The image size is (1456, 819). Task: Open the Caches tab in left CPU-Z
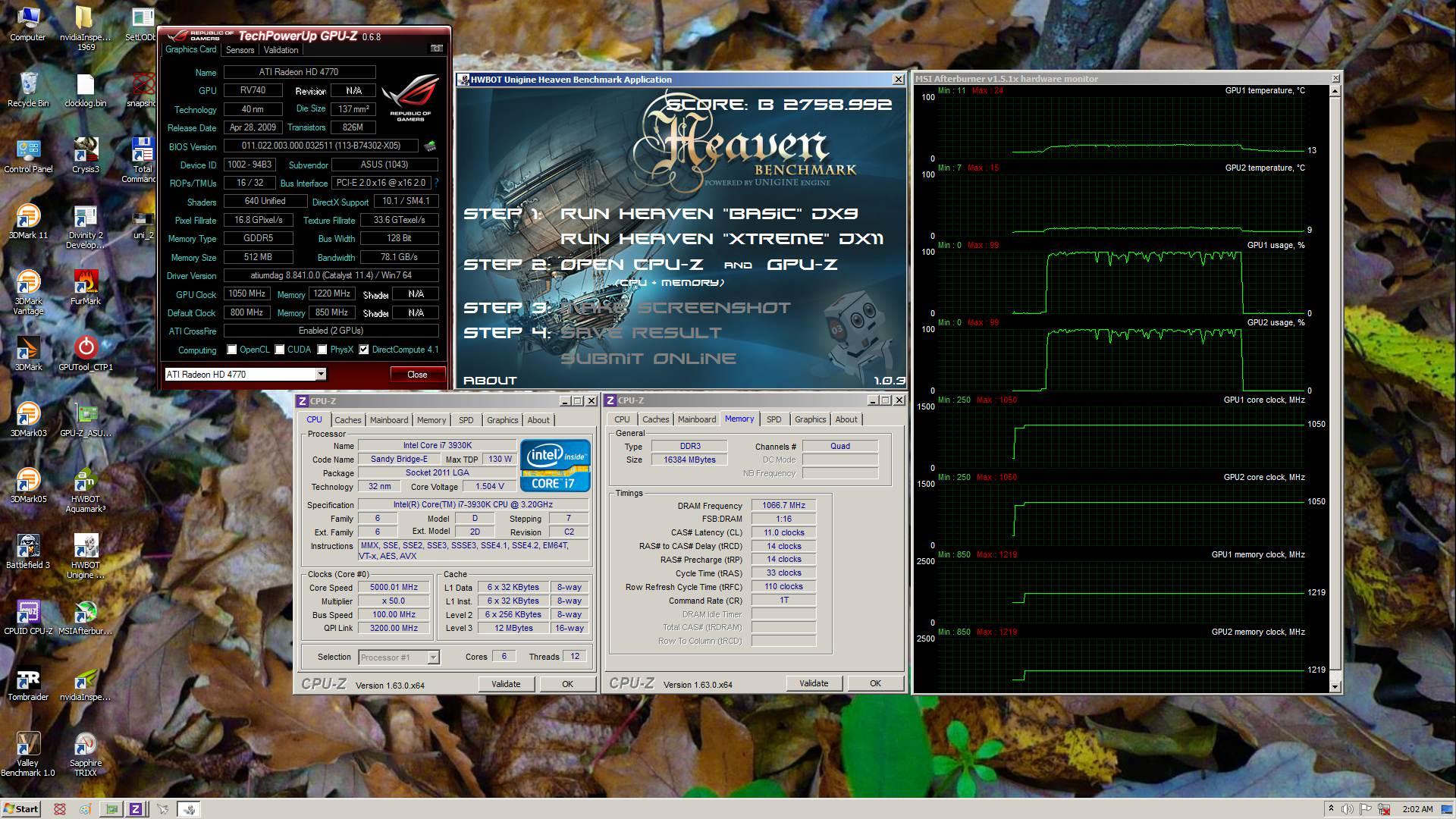tap(347, 420)
